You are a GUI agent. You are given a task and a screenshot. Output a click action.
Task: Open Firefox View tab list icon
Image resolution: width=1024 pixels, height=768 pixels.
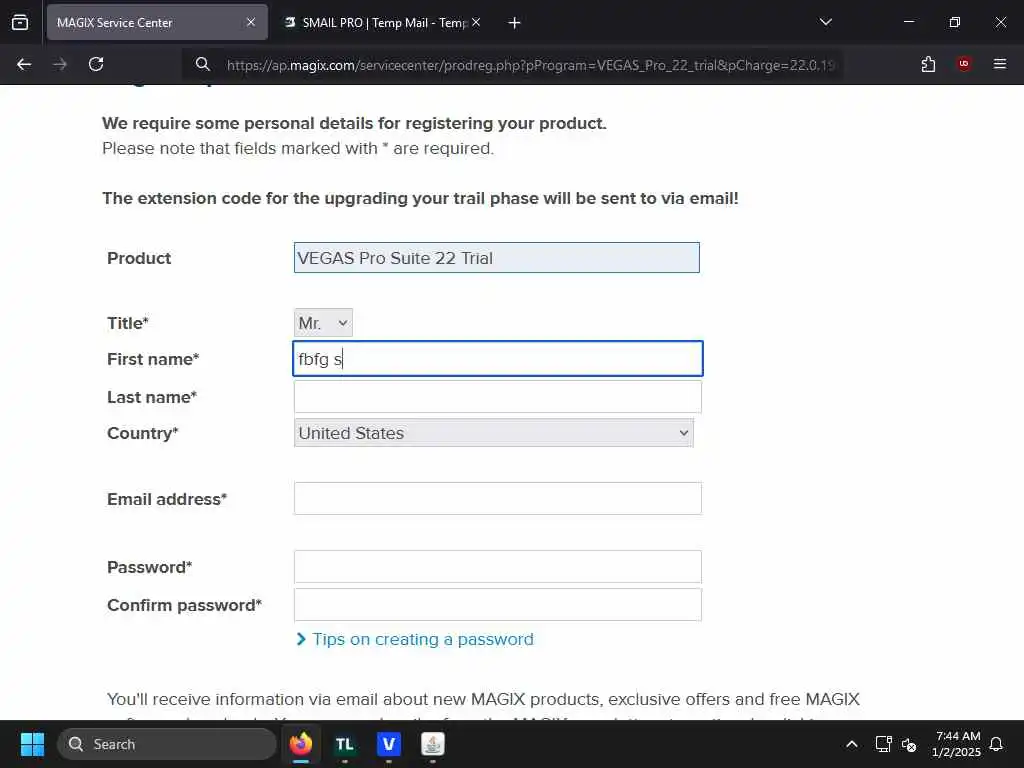20,22
